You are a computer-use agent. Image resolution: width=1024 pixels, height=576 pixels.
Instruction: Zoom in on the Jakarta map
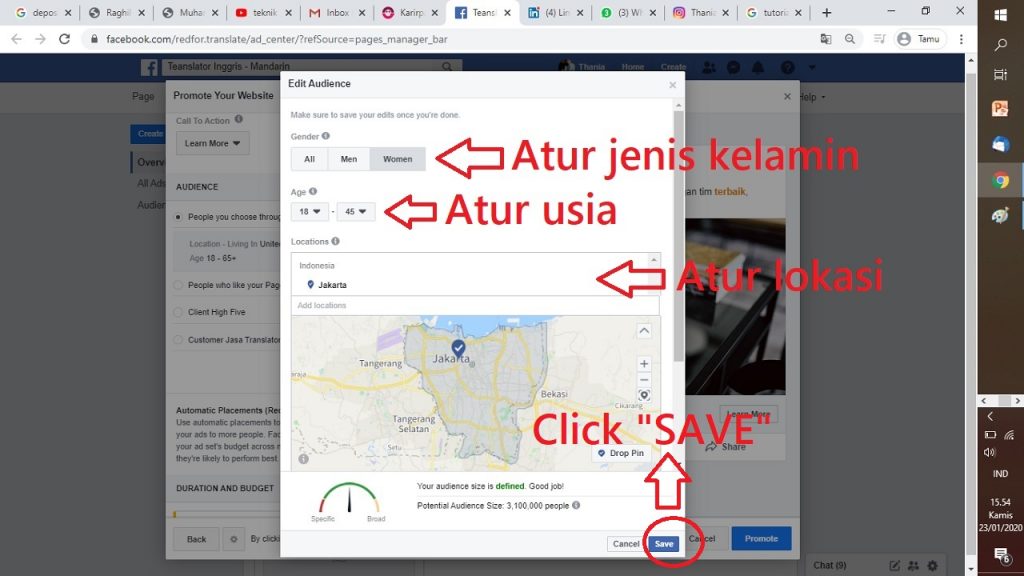point(644,364)
